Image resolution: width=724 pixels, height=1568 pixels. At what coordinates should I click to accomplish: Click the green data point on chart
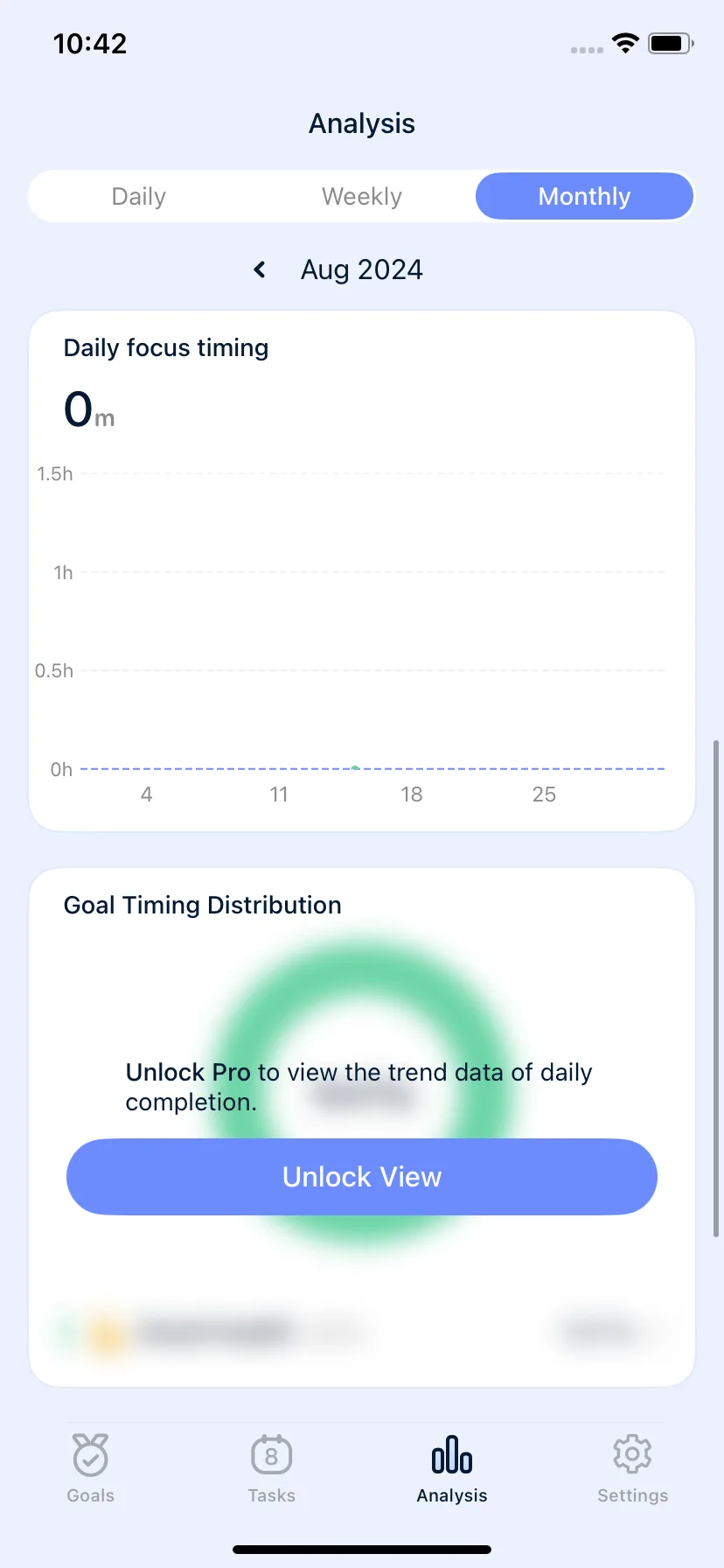pyautogui.click(x=355, y=767)
